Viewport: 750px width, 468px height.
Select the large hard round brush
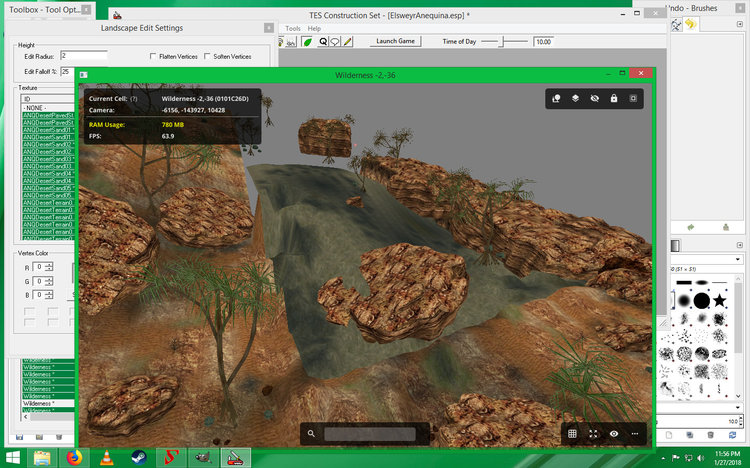(702, 301)
